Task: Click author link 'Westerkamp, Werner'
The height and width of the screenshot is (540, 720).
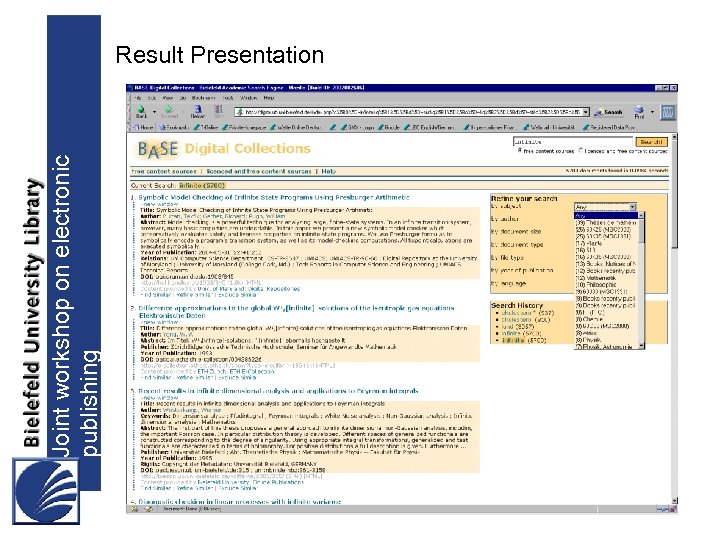Action: [x=192, y=410]
